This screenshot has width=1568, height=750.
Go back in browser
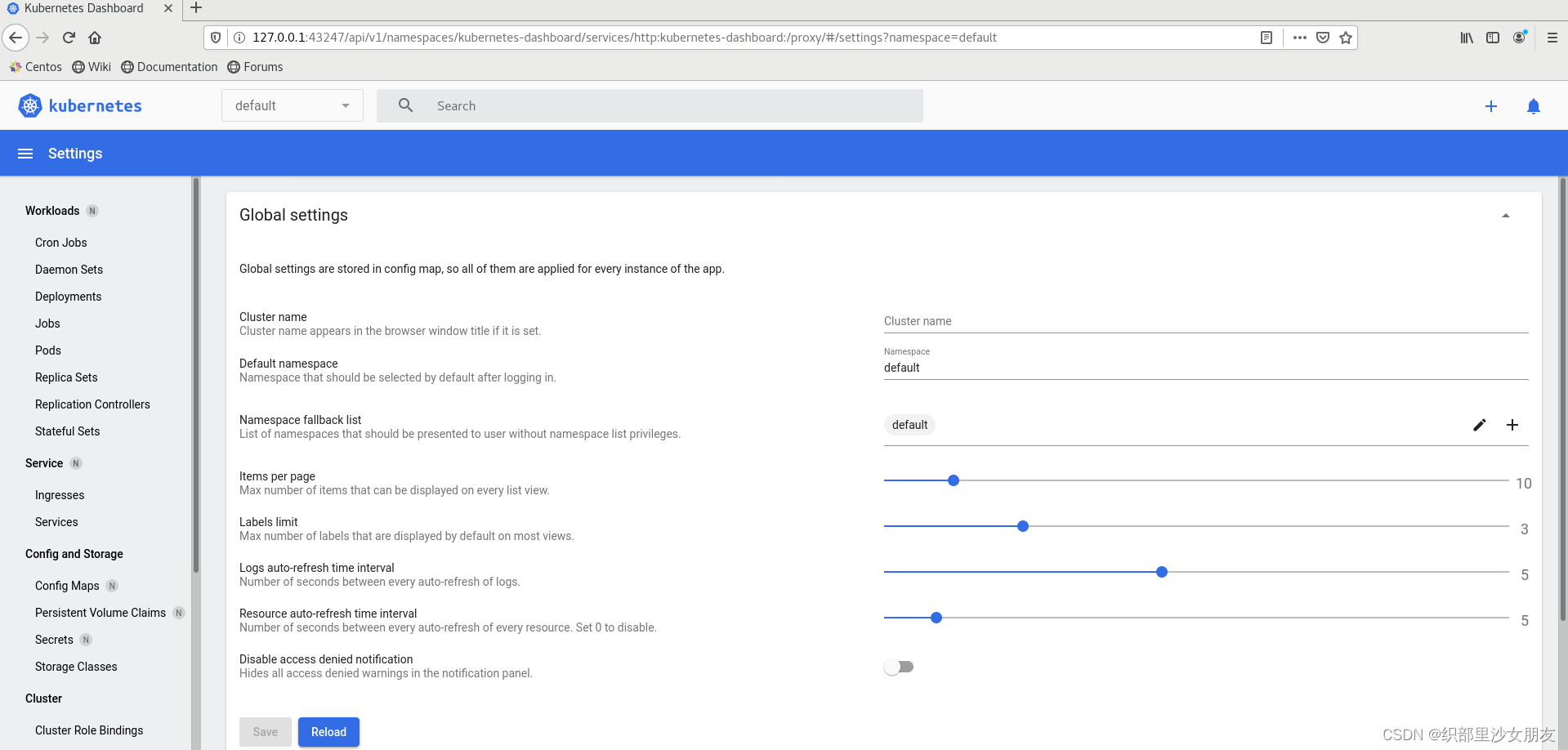click(16, 38)
